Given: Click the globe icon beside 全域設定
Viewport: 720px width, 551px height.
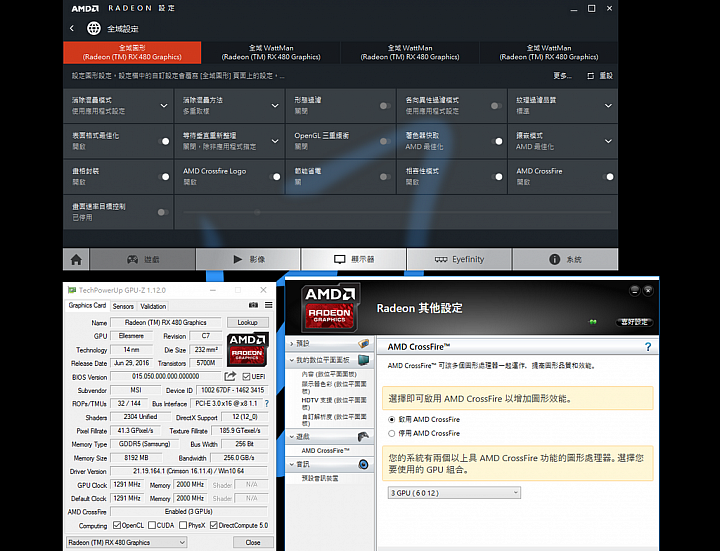Looking at the screenshot, I should [94, 28].
